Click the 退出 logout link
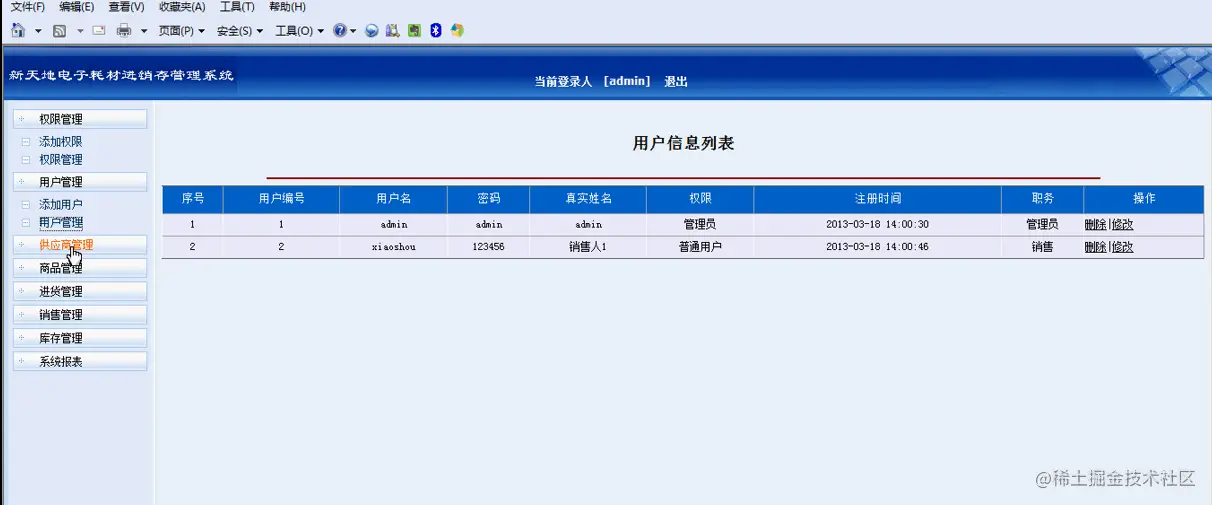Viewport: 1212px width, 505px height. pyautogui.click(x=676, y=82)
